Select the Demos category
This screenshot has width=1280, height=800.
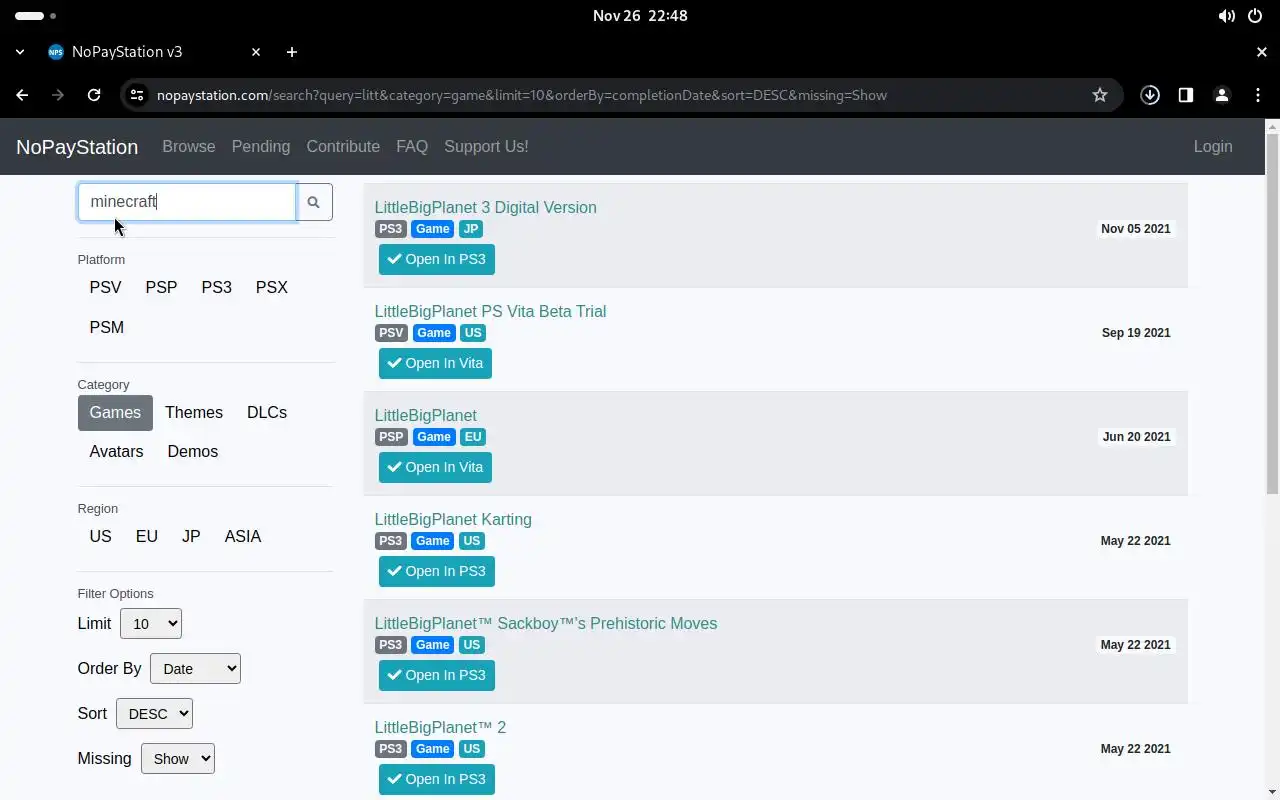click(193, 452)
